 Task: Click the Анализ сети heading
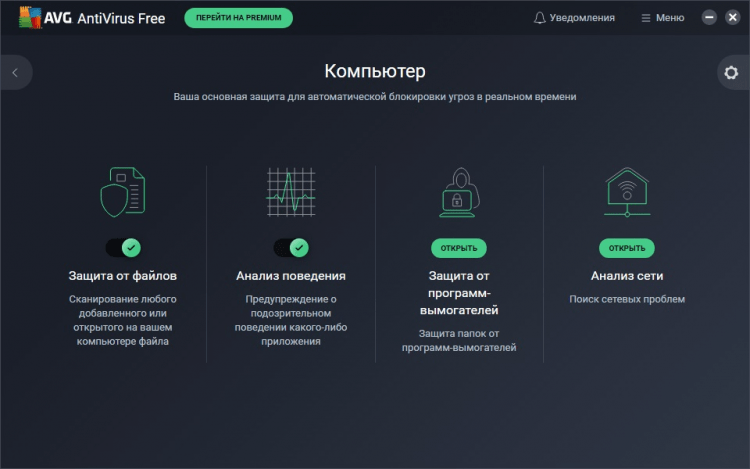pyautogui.click(x=627, y=276)
